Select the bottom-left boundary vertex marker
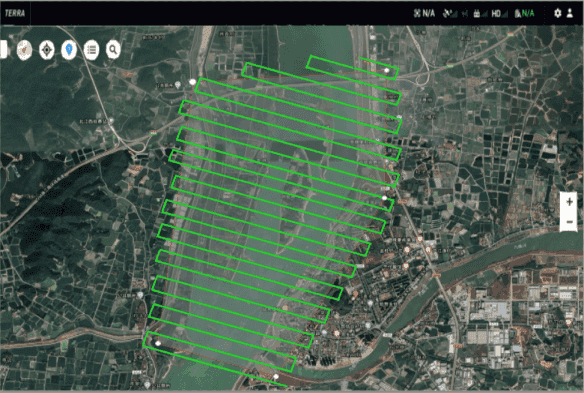Viewport: 584px width, 393px height. click(x=158, y=343)
